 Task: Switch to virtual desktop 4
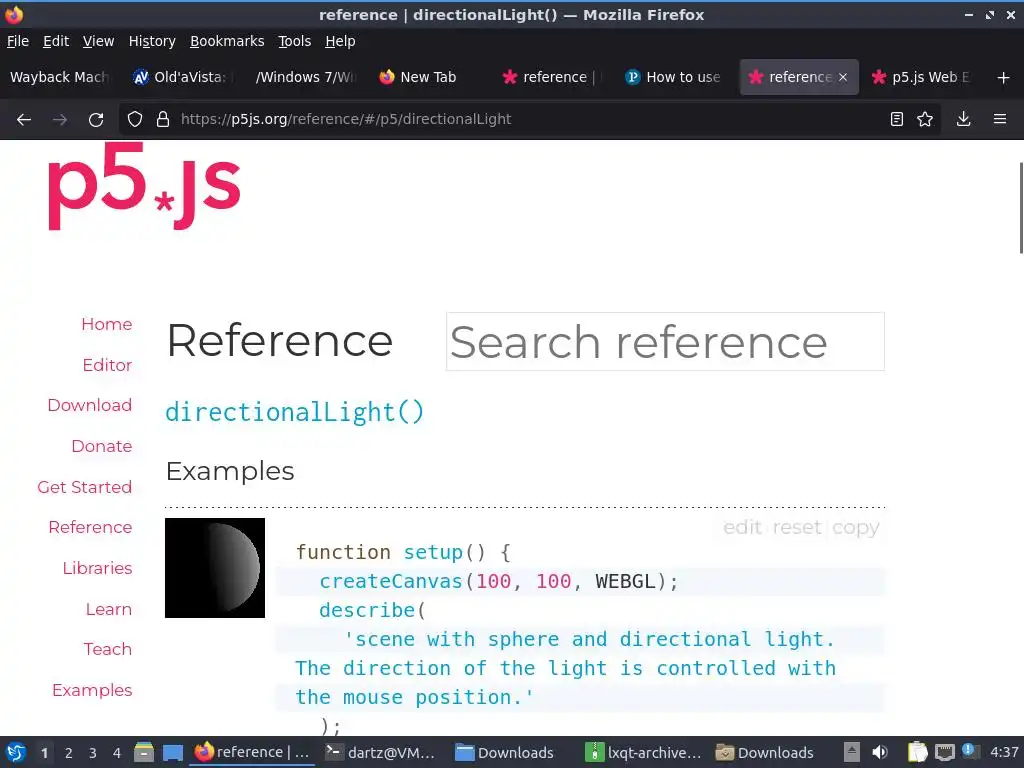click(117, 753)
